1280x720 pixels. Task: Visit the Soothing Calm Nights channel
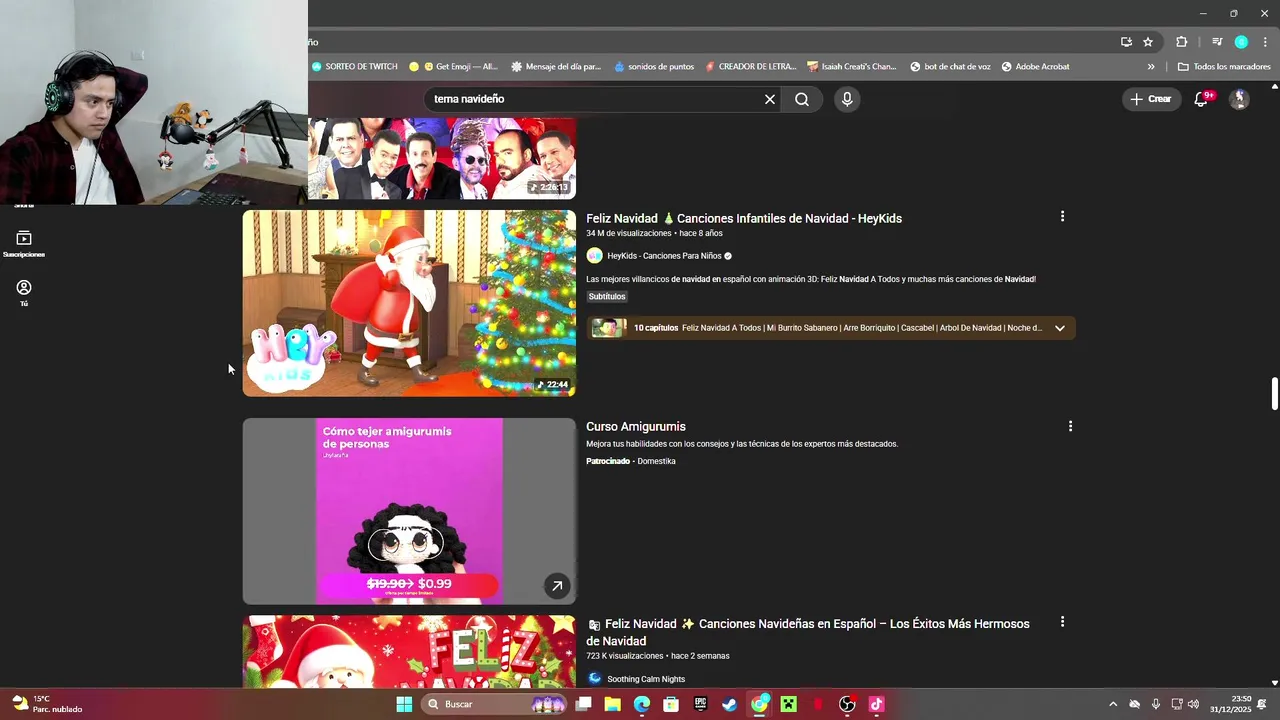646,679
